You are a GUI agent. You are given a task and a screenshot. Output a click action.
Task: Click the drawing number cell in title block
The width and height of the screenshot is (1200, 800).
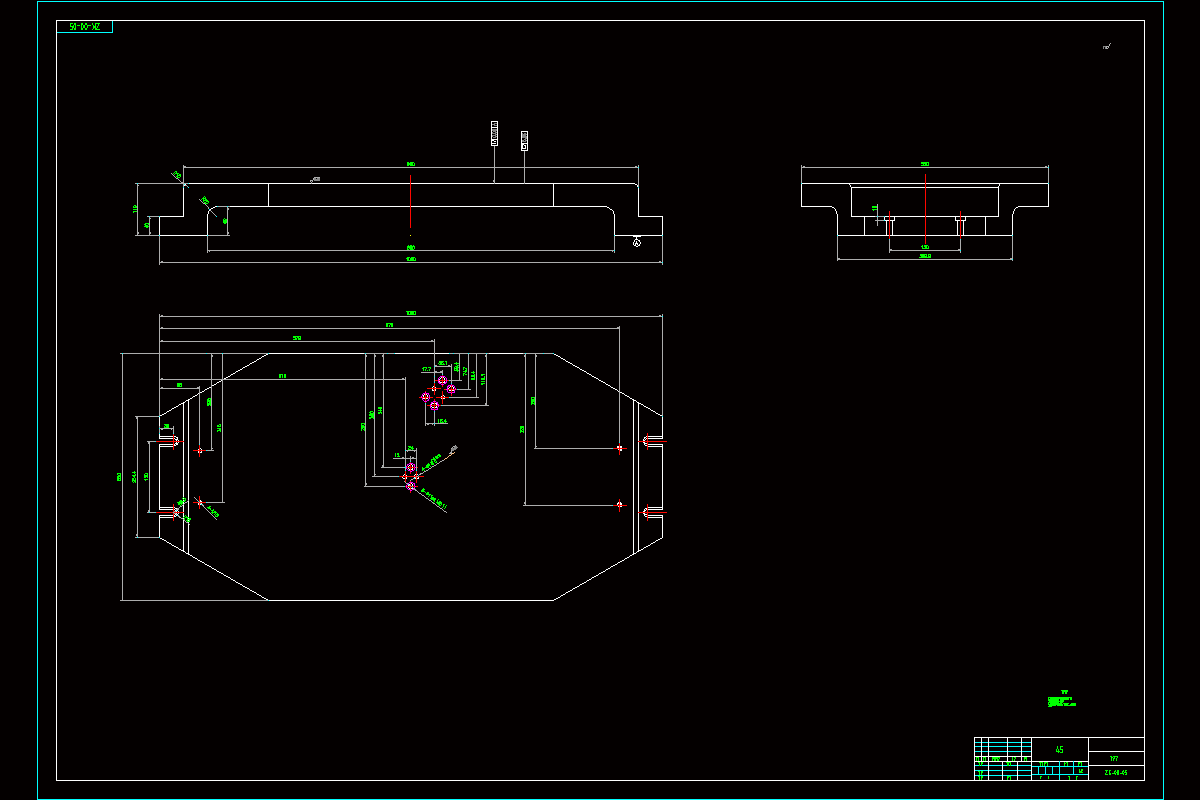coord(1116,772)
